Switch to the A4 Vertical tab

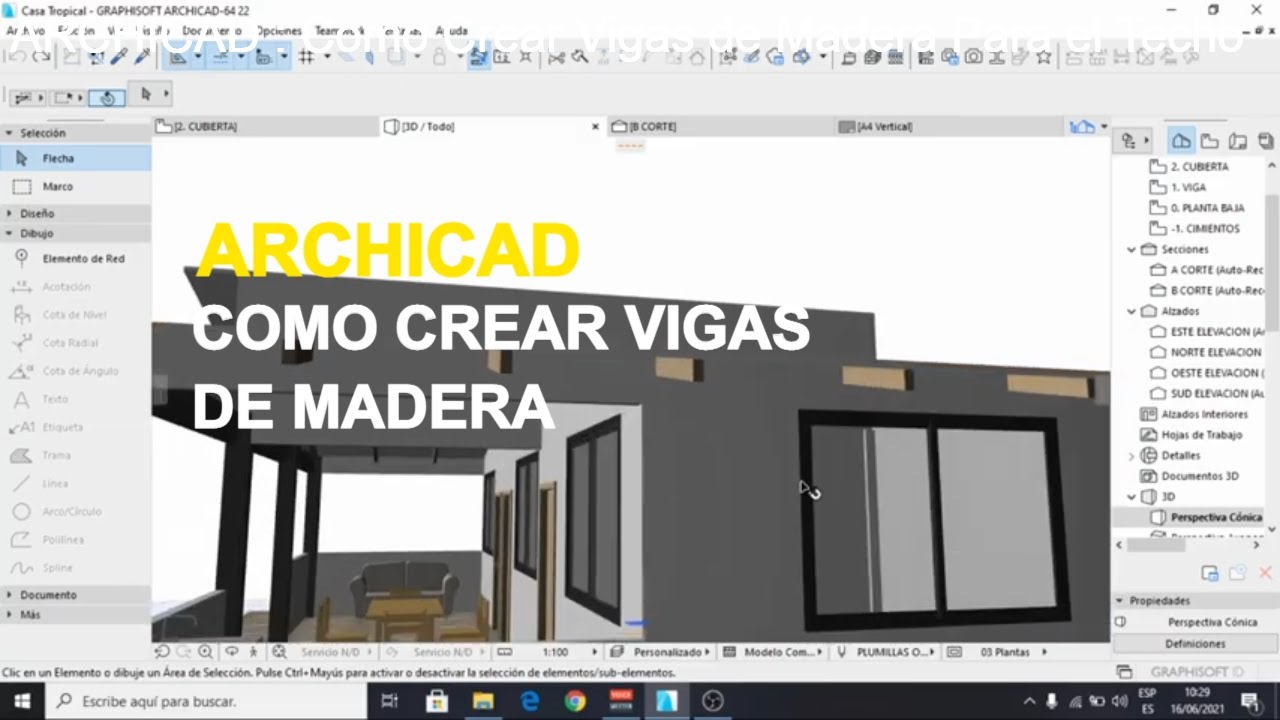pos(947,127)
